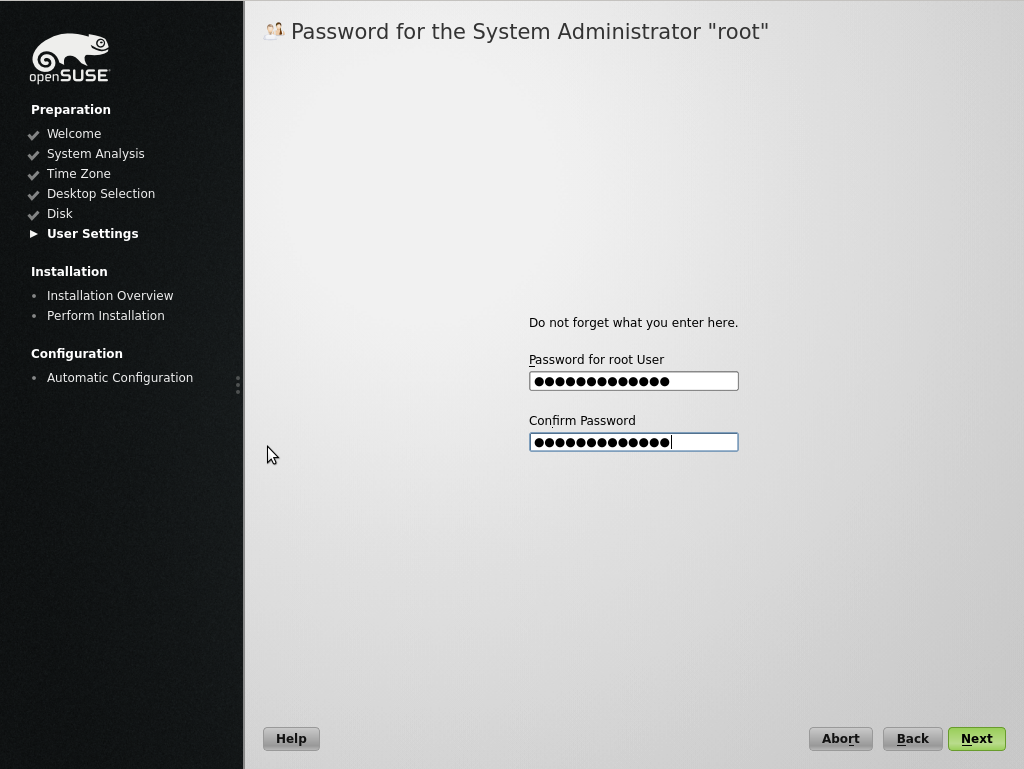This screenshot has width=1024, height=769.
Task: Click the checkmark icon next to Welcome
Action: coord(34,135)
